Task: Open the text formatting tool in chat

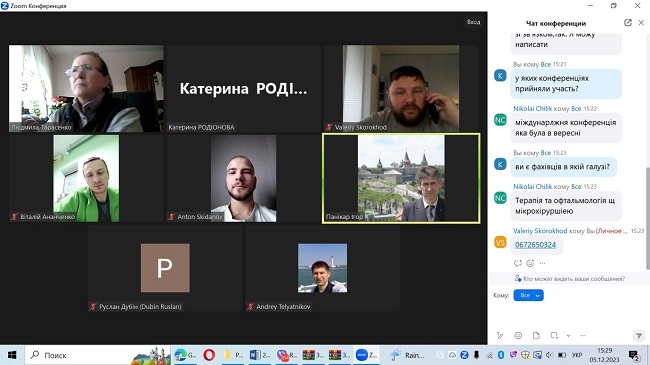Action: point(500,335)
